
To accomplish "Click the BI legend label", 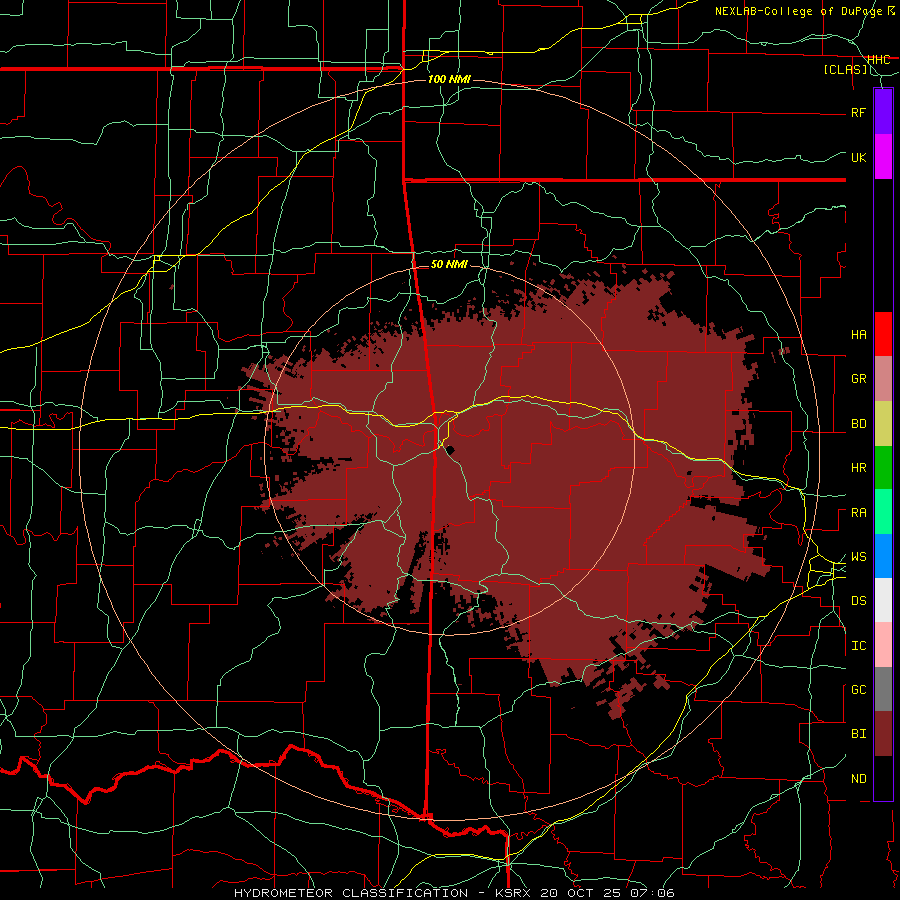I will (858, 734).
